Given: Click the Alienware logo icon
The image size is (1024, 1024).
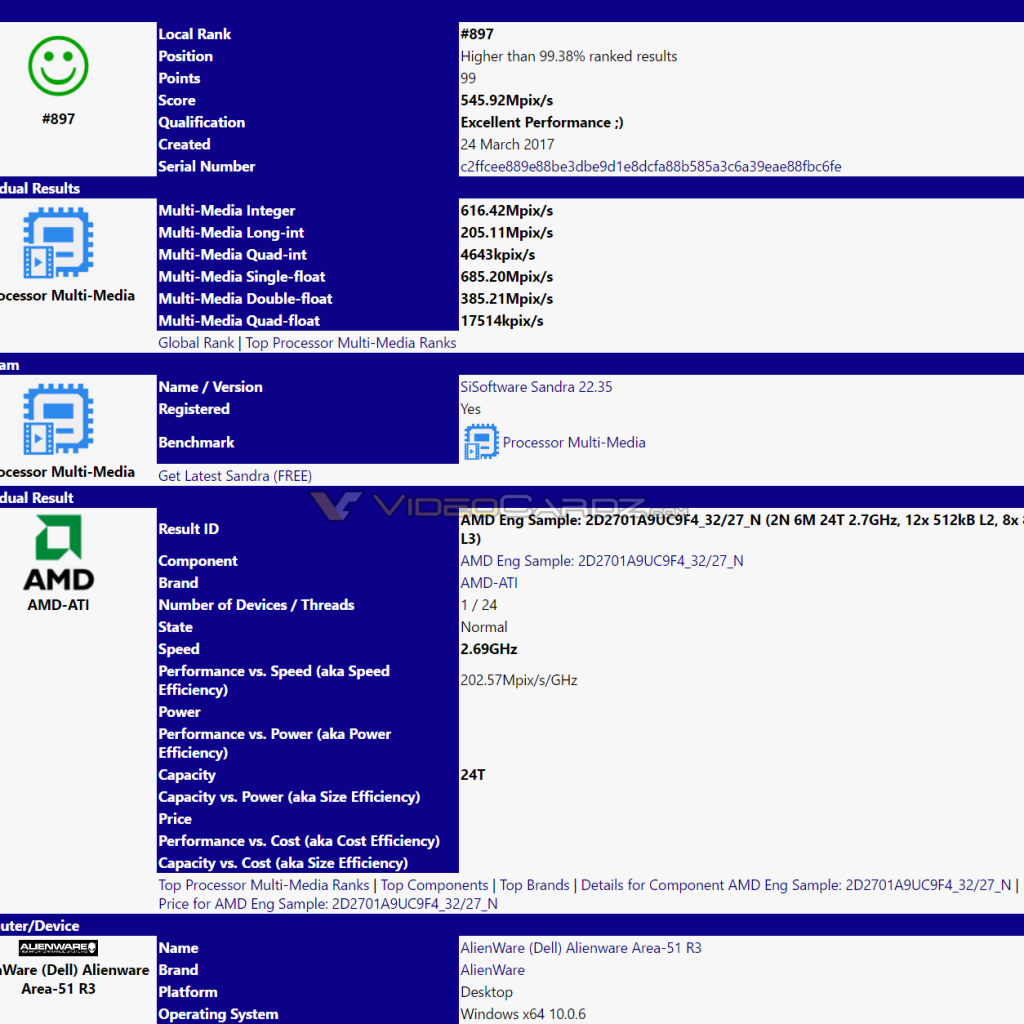Looking at the screenshot, I should tap(58, 948).
